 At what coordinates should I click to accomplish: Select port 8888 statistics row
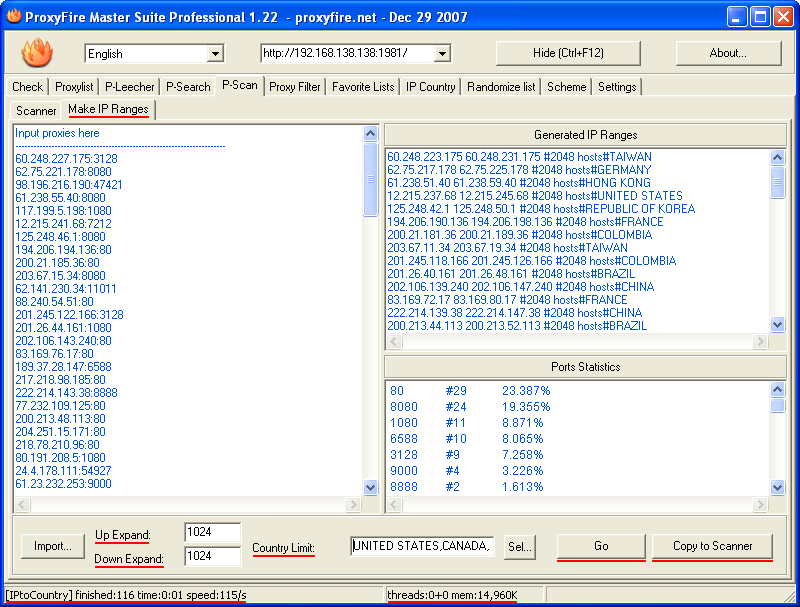pyautogui.click(x=466, y=487)
